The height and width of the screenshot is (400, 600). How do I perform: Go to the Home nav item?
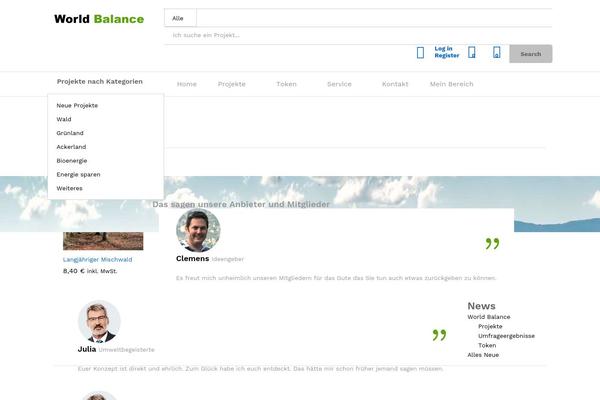(x=187, y=84)
